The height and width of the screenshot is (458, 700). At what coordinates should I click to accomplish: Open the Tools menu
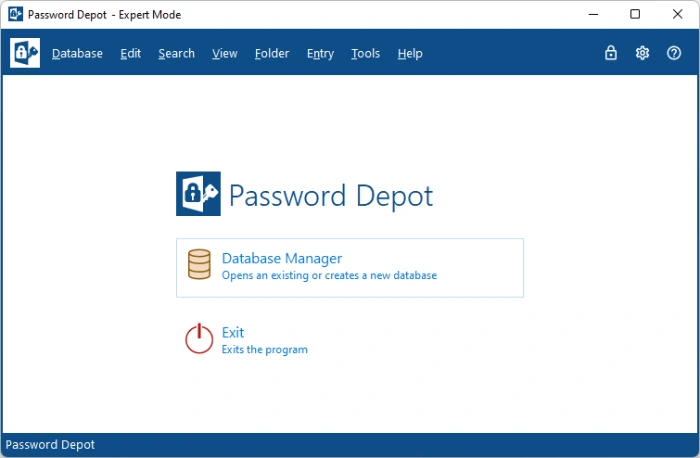[x=365, y=54]
